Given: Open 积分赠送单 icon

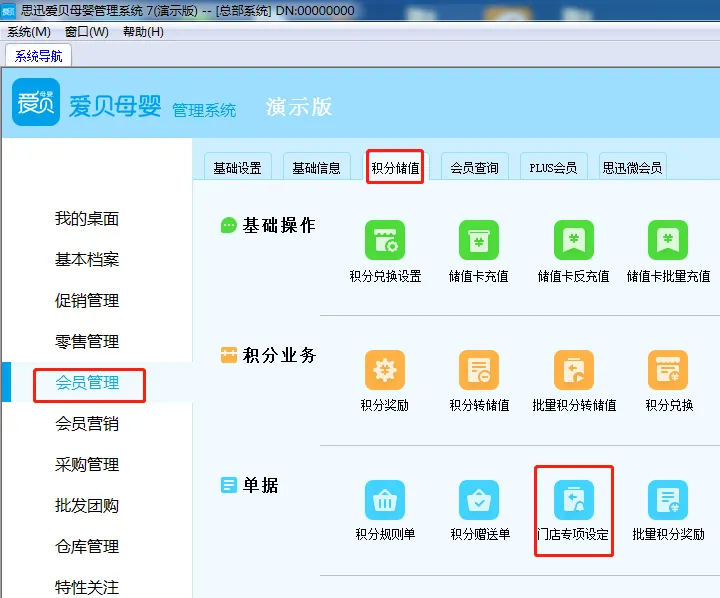Looking at the screenshot, I should (x=478, y=500).
